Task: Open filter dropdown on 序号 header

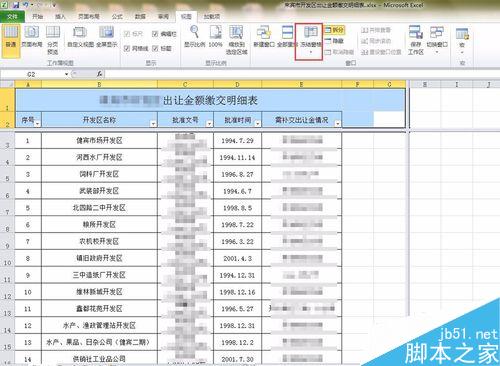Action: pos(37,124)
